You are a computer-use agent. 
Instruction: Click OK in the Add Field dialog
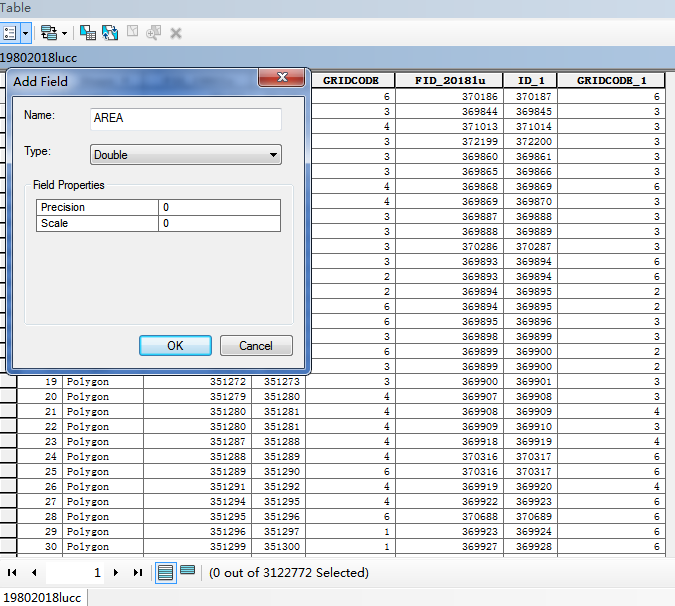pos(175,346)
